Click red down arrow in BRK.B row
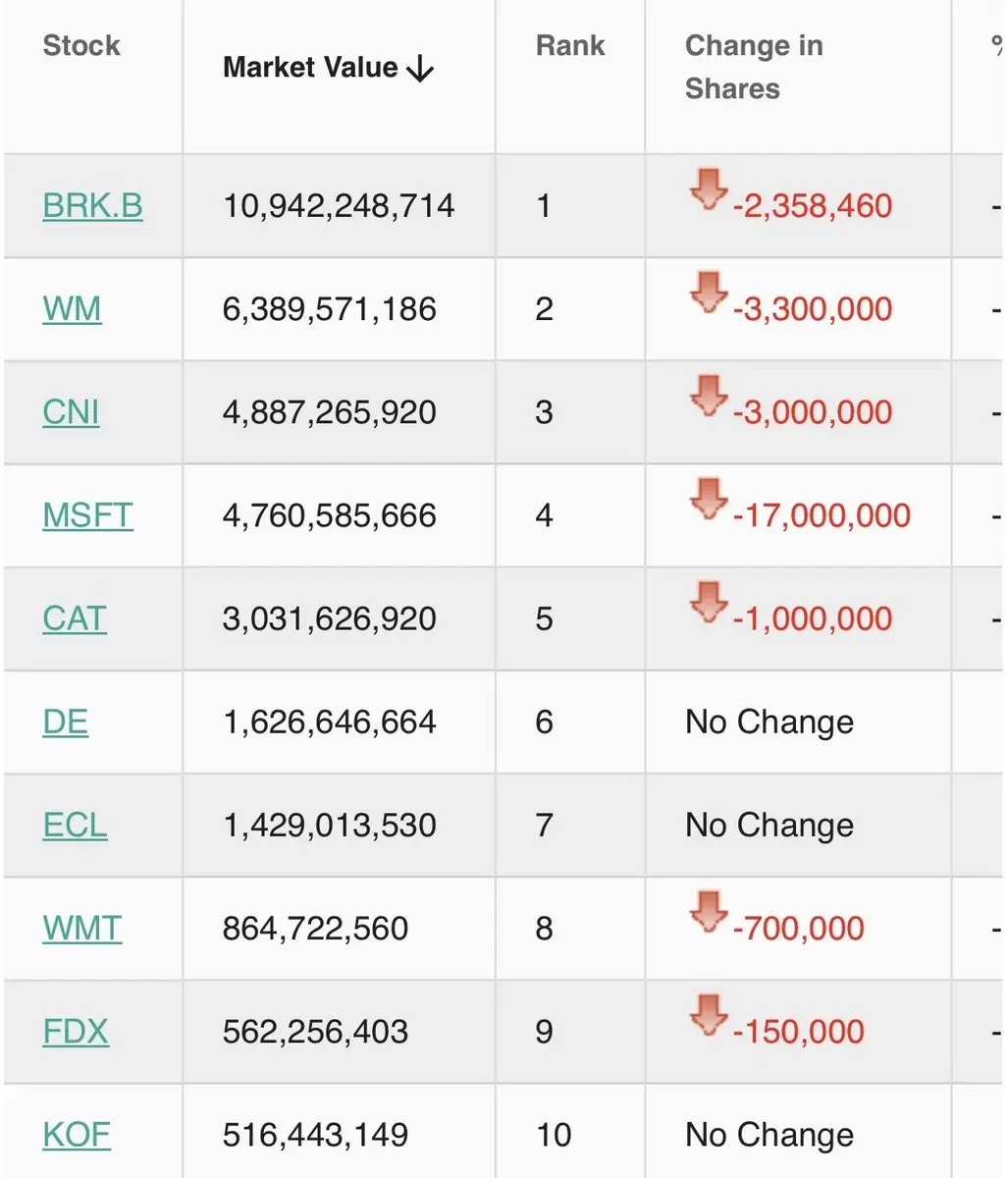Image resolution: width=1008 pixels, height=1178 pixels. pyautogui.click(x=708, y=187)
